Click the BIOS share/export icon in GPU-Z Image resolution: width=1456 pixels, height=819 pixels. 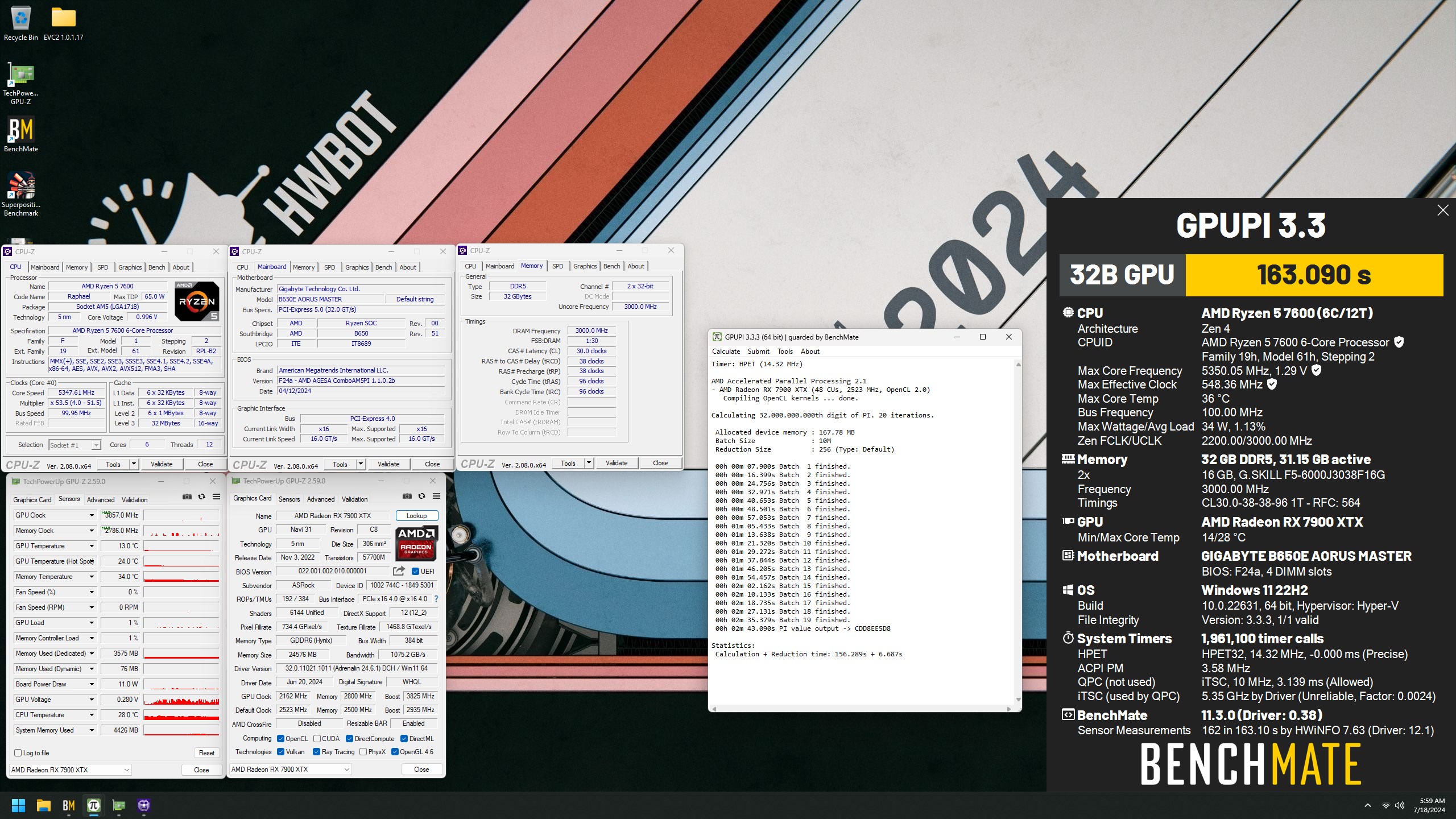pos(399,571)
